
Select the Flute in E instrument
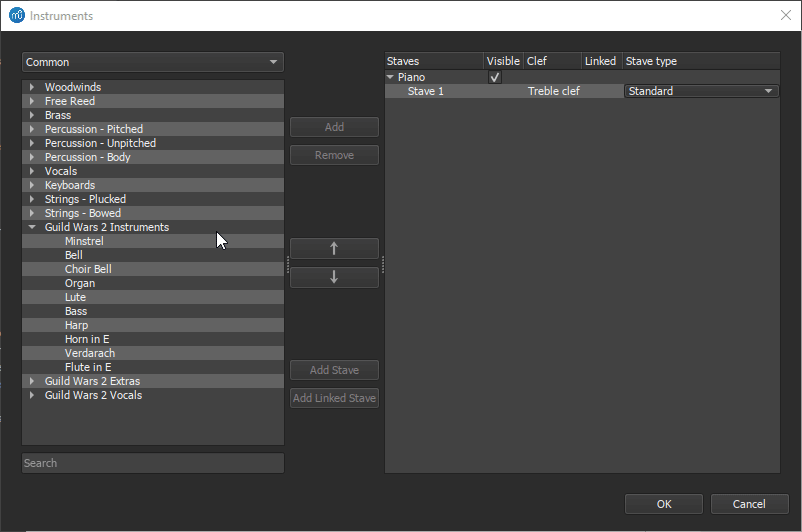click(152, 367)
